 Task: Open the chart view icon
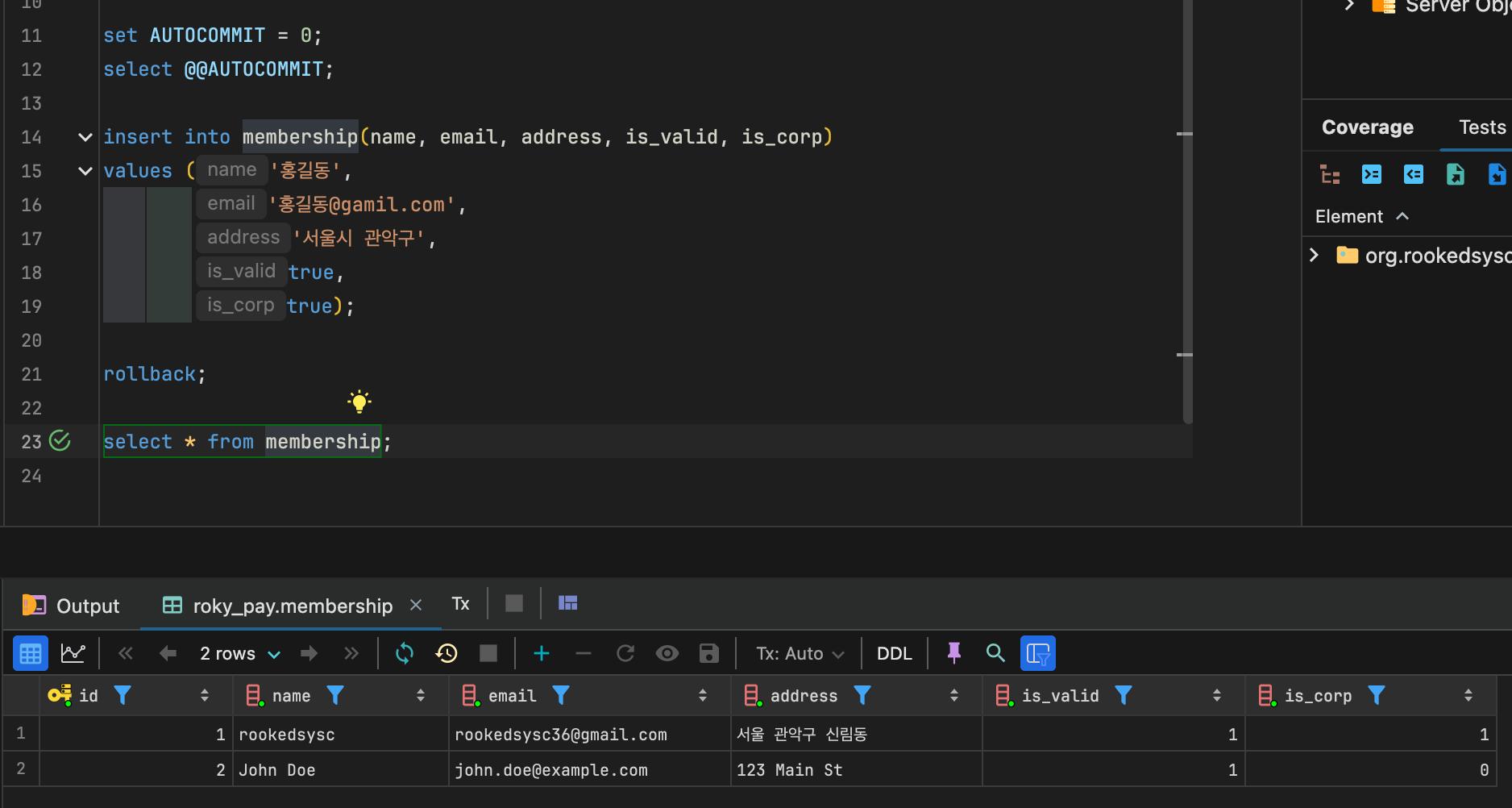(73, 653)
